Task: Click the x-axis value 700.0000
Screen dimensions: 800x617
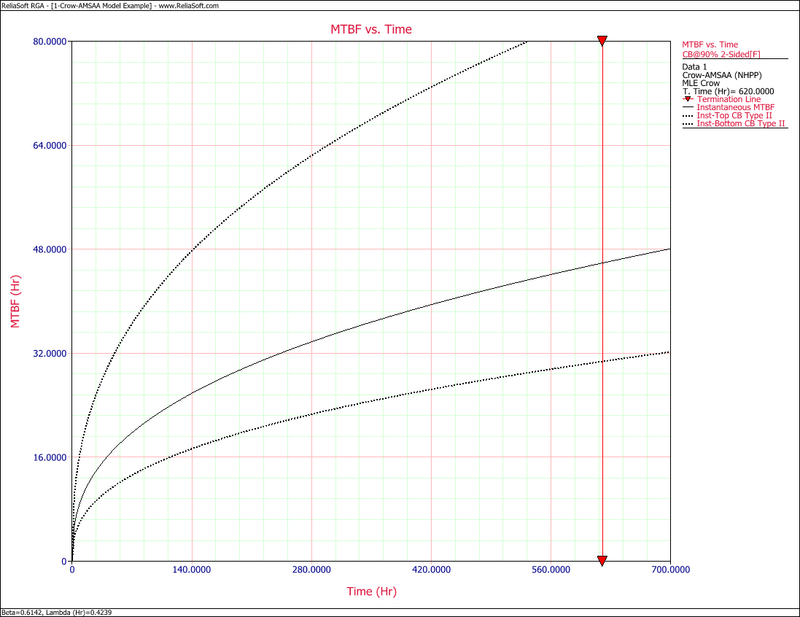Action: [670, 570]
